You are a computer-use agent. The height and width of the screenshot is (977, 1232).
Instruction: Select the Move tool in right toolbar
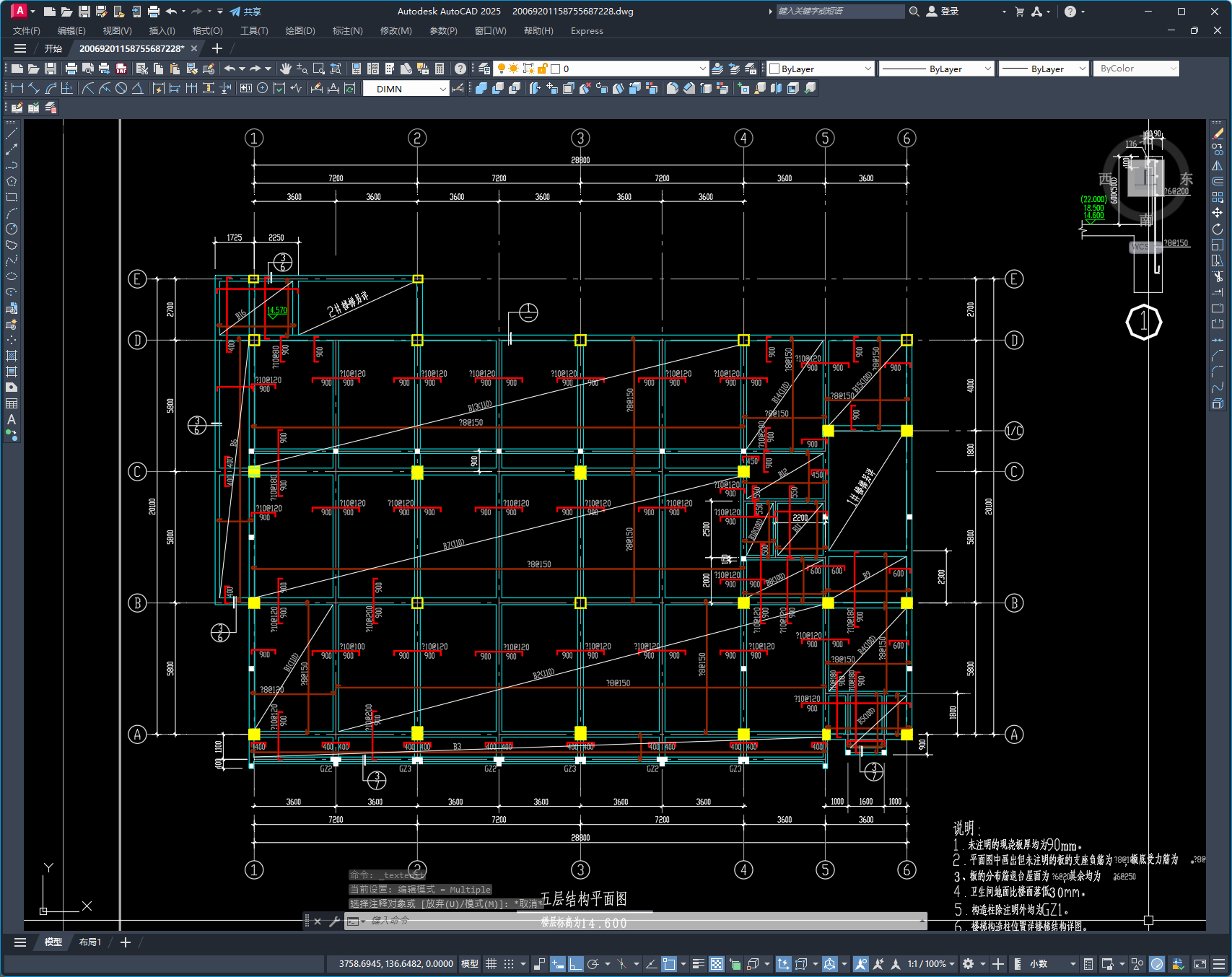1218,213
